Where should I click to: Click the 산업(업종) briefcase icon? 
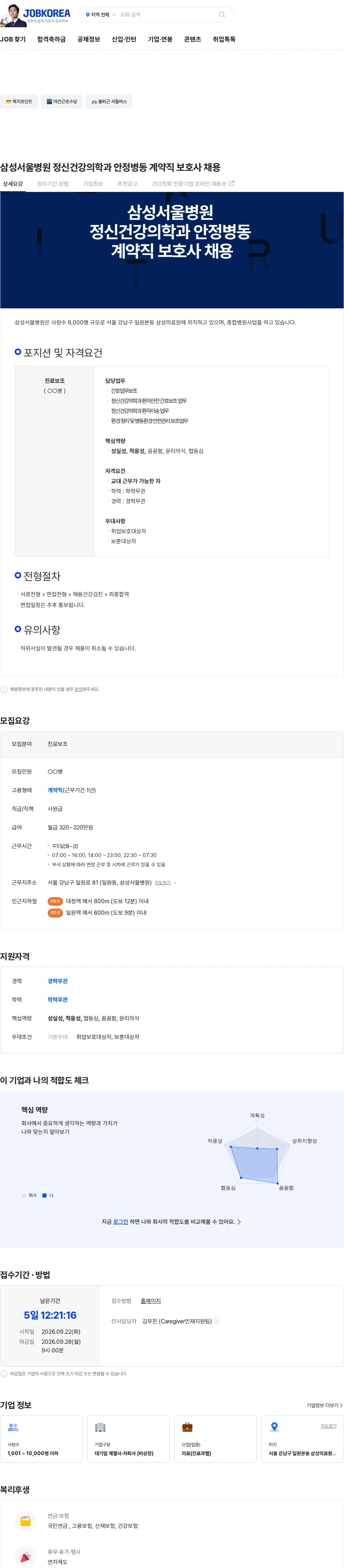(187, 1427)
